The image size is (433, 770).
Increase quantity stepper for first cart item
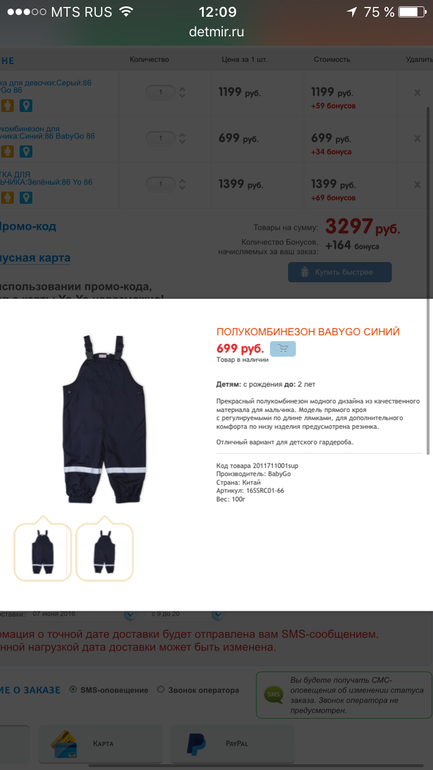[182, 89]
